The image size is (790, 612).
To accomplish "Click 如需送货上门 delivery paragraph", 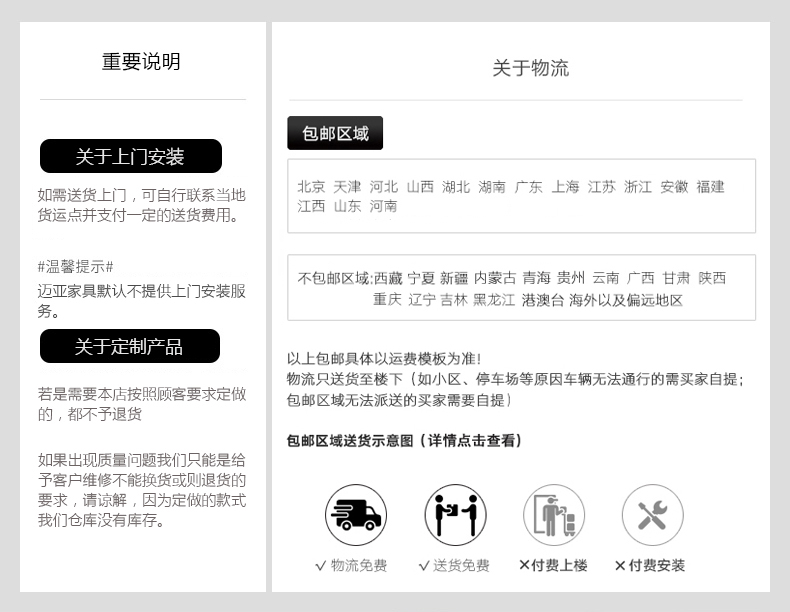I will tap(142, 205).
